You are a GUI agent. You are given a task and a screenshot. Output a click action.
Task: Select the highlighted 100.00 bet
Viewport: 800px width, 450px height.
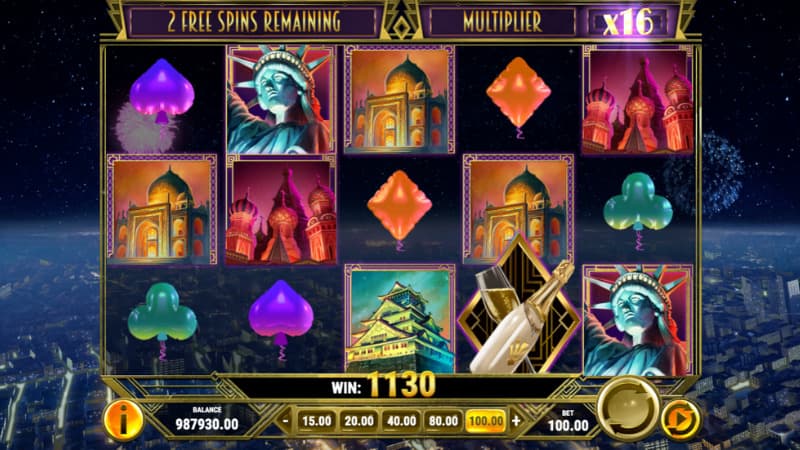[x=486, y=421]
